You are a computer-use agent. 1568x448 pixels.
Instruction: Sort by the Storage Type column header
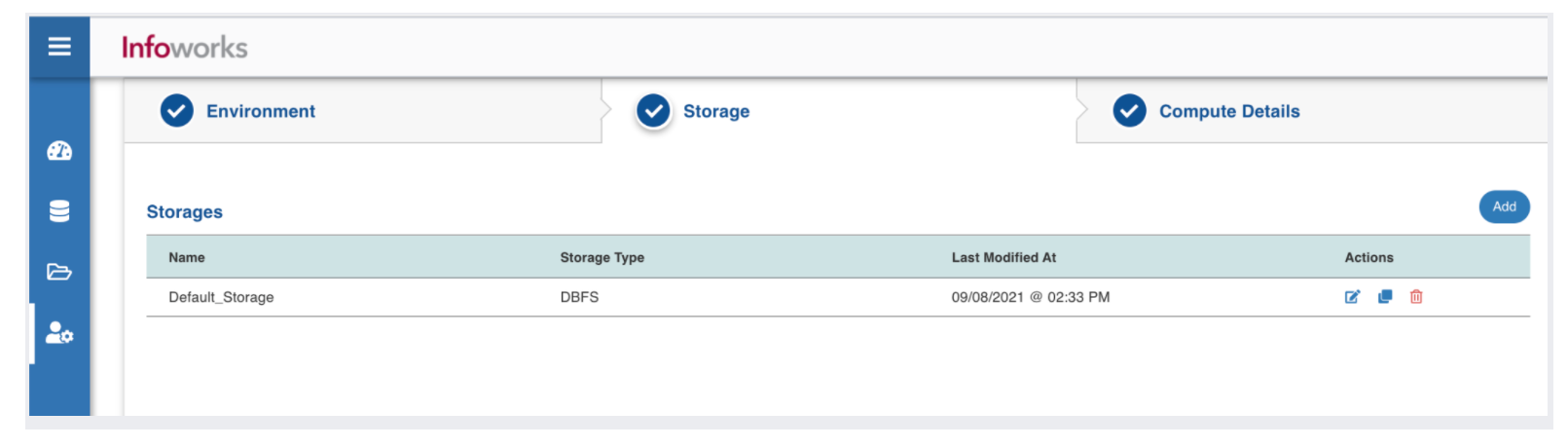point(602,257)
